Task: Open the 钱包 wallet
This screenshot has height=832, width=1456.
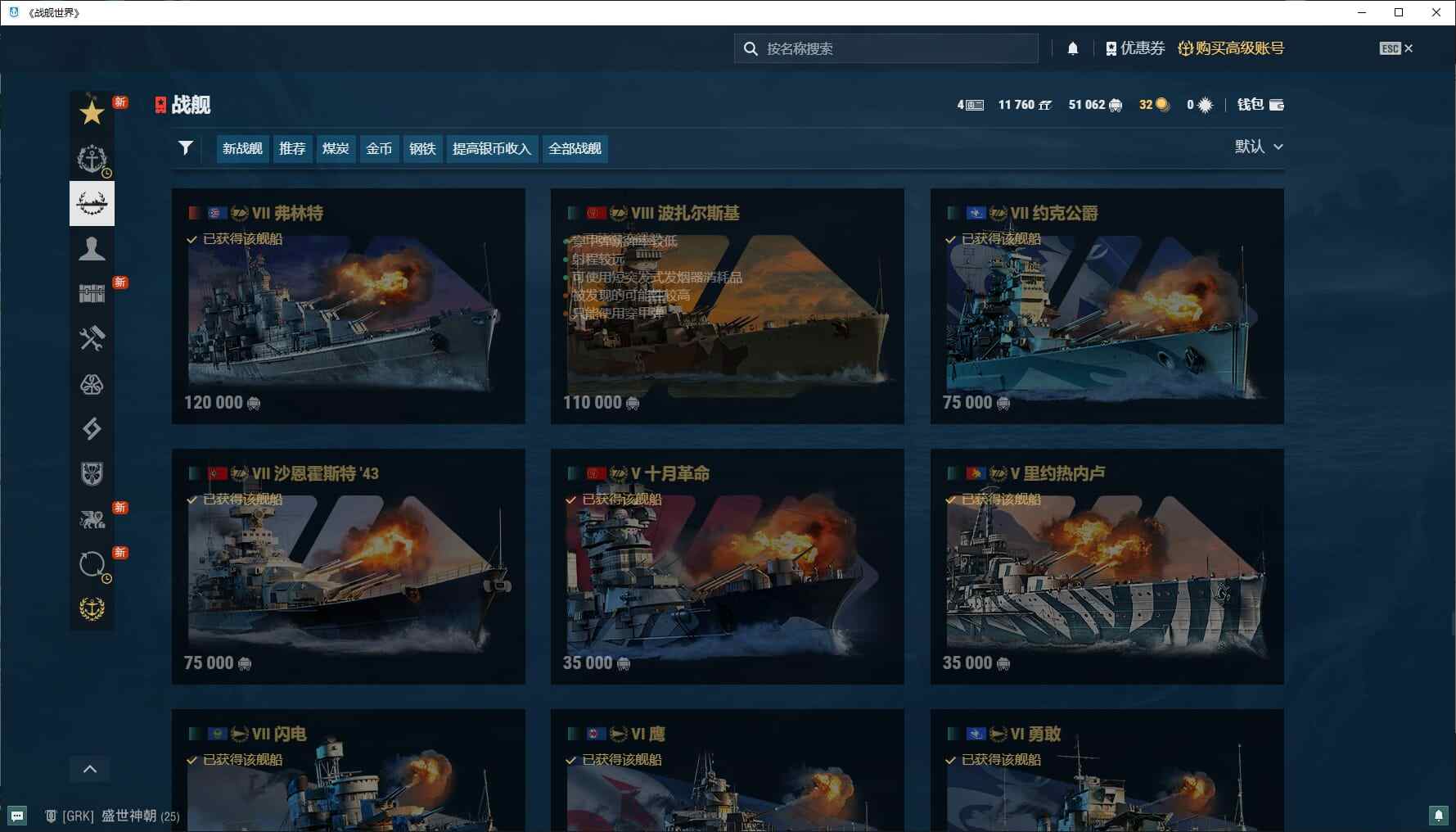Action: [1260, 104]
